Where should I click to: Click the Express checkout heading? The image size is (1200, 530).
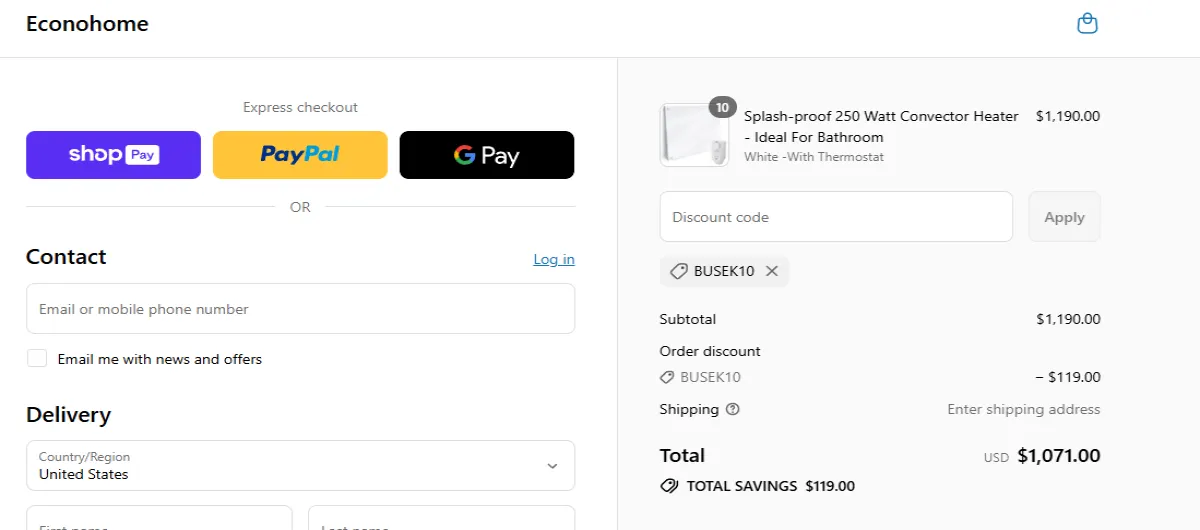(x=300, y=107)
